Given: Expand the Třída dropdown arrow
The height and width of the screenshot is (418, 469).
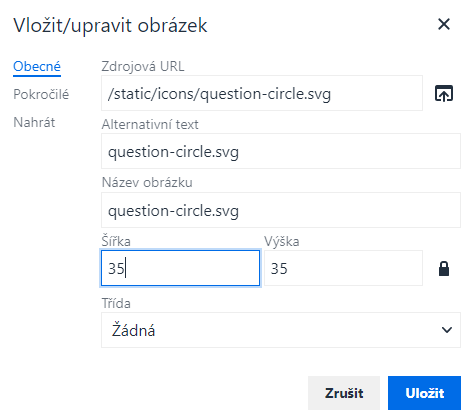Looking at the screenshot, I should [447, 330].
